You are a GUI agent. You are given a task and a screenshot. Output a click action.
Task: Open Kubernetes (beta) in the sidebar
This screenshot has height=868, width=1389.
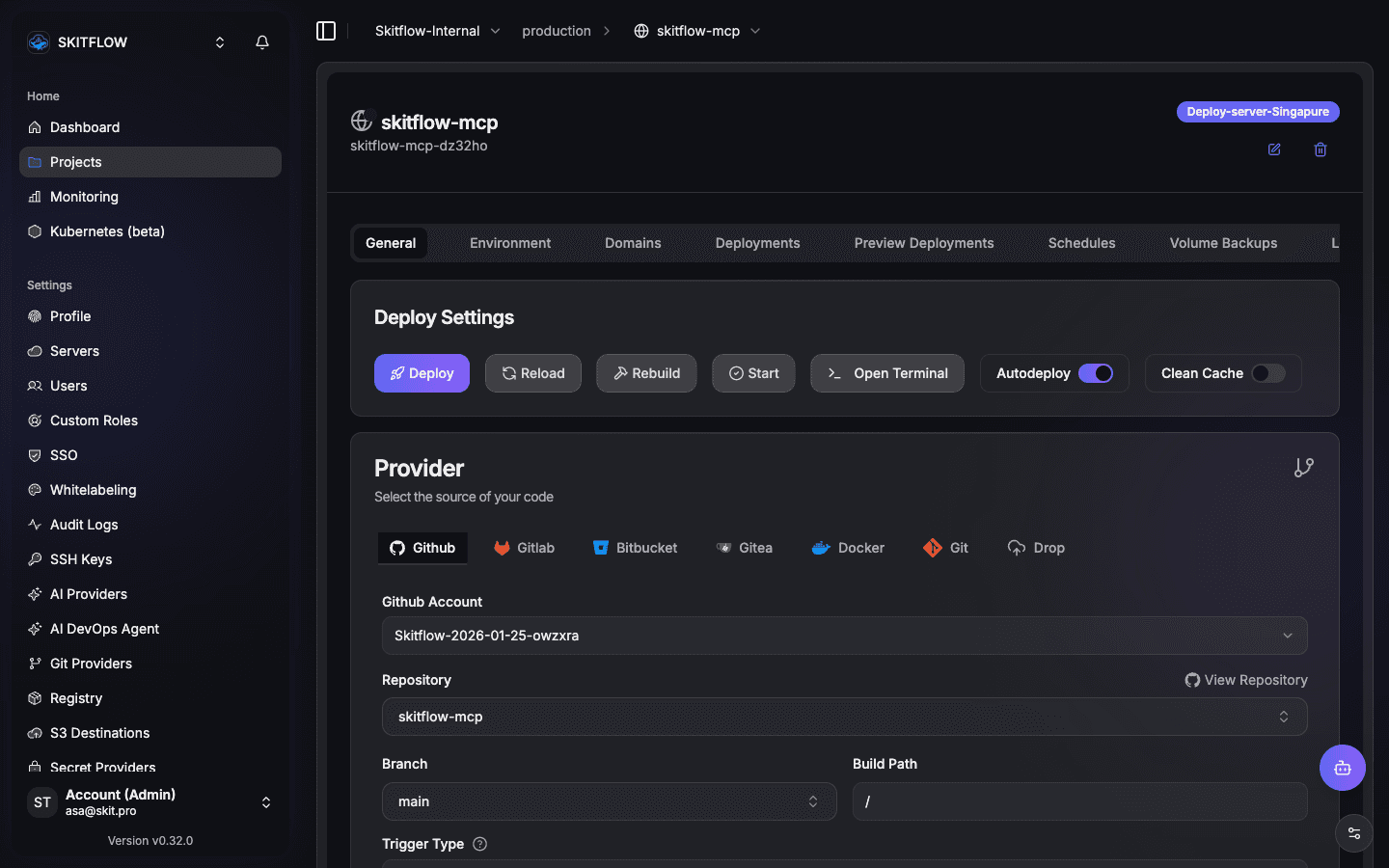[x=150, y=231]
